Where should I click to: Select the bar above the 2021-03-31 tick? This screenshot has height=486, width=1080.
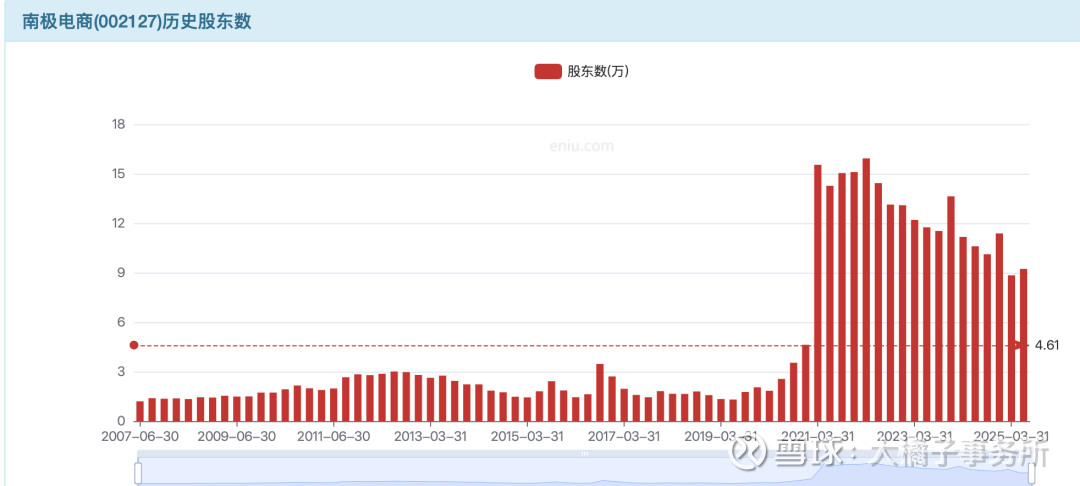(x=818, y=293)
